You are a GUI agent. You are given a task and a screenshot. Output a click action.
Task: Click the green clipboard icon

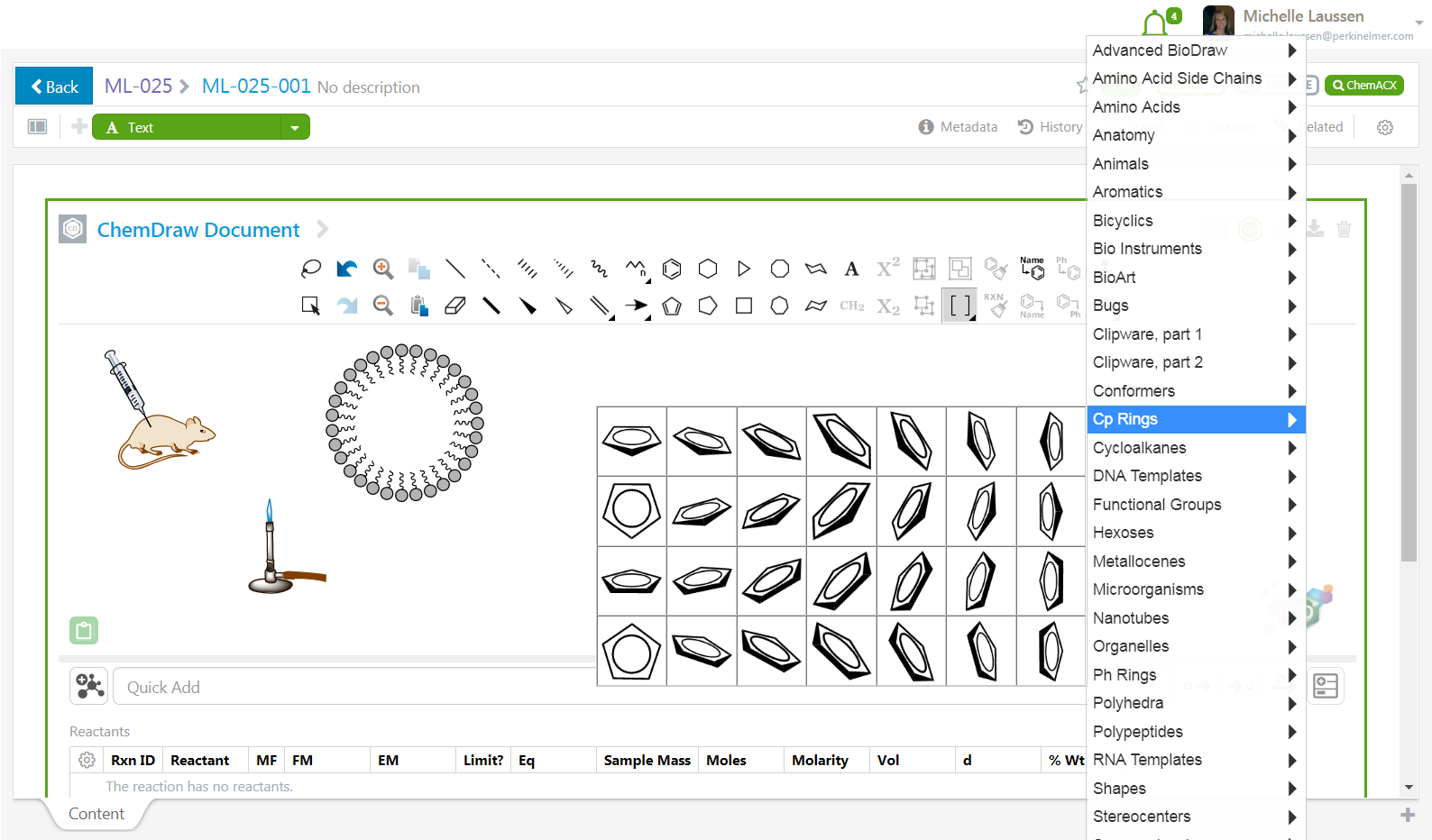tap(84, 630)
